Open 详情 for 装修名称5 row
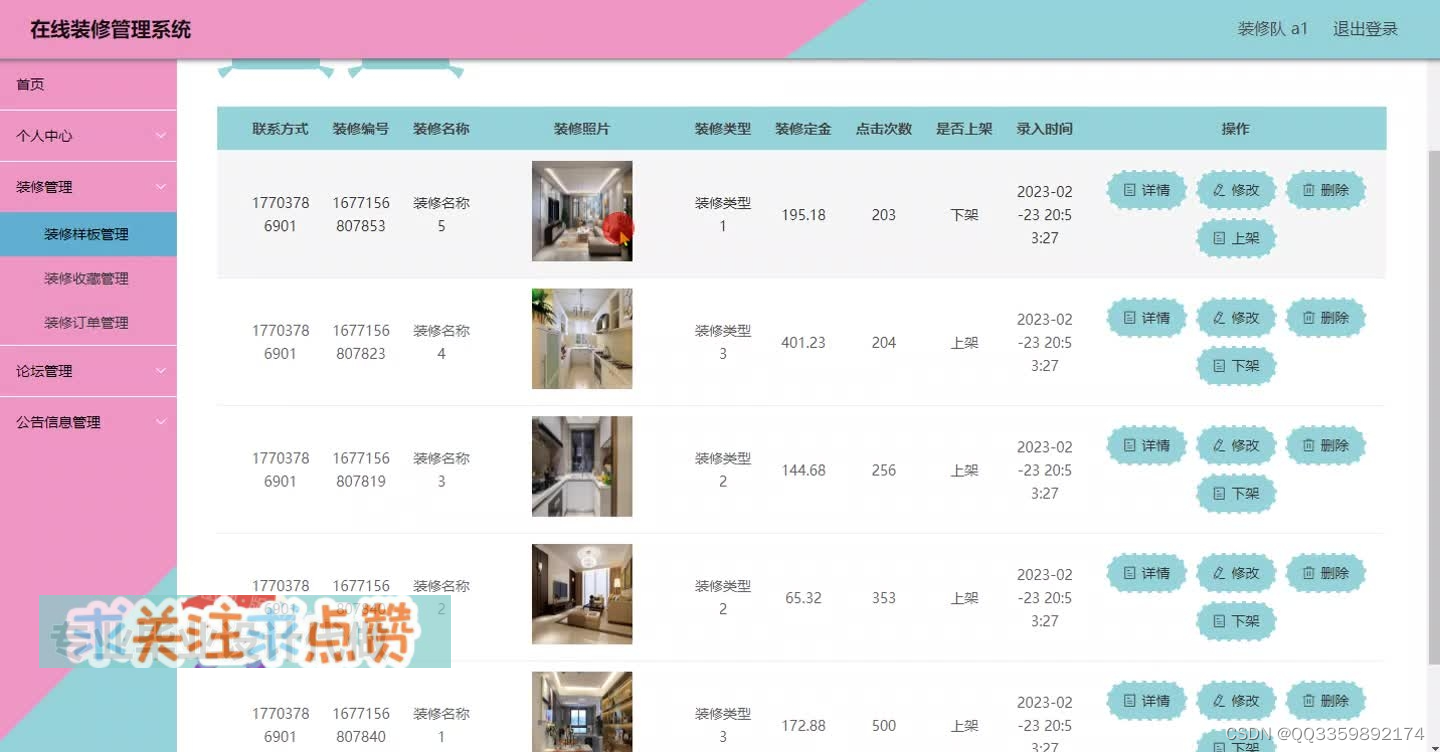 pos(1146,190)
